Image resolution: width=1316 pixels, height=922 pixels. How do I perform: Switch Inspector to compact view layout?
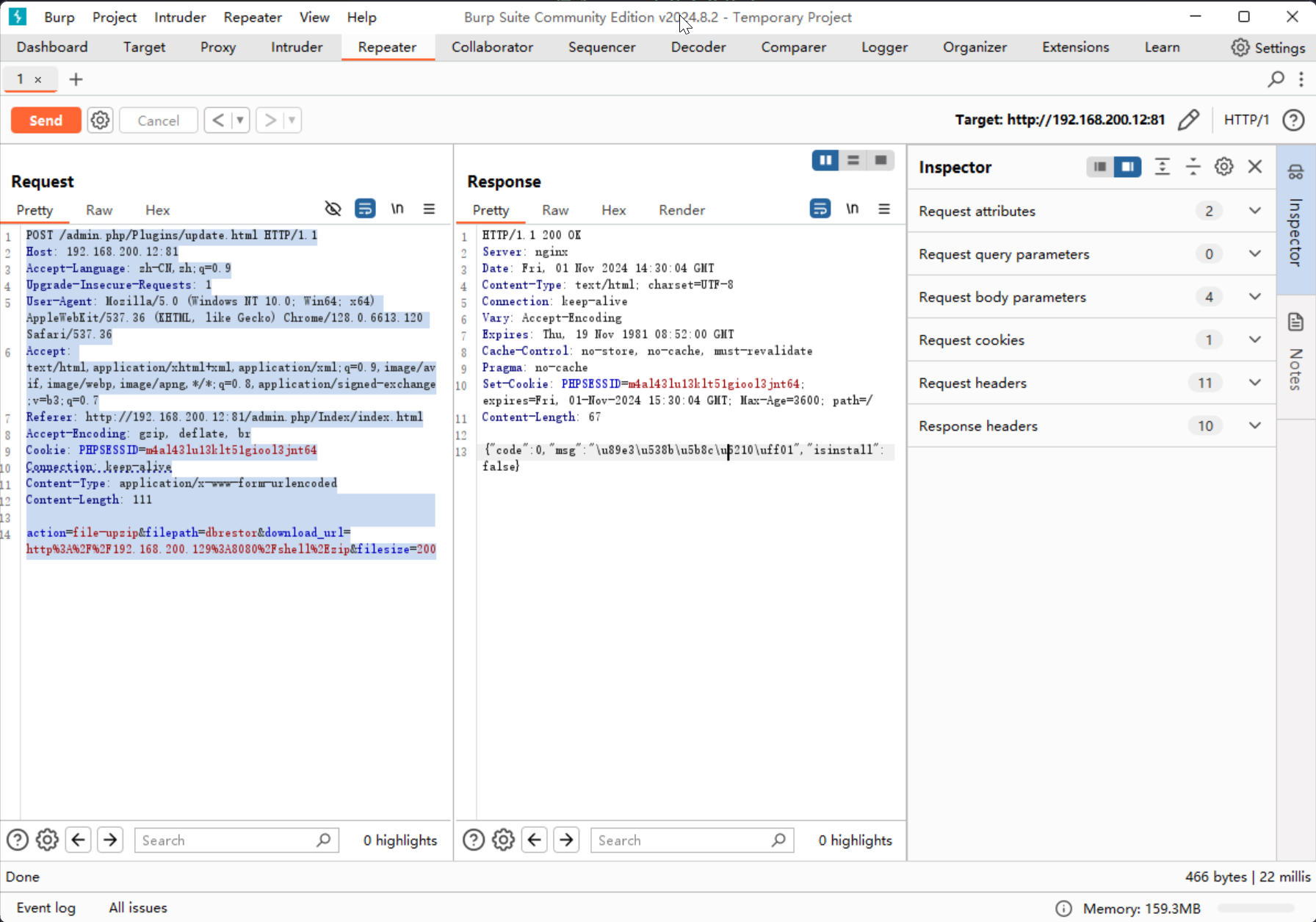(1099, 167)
